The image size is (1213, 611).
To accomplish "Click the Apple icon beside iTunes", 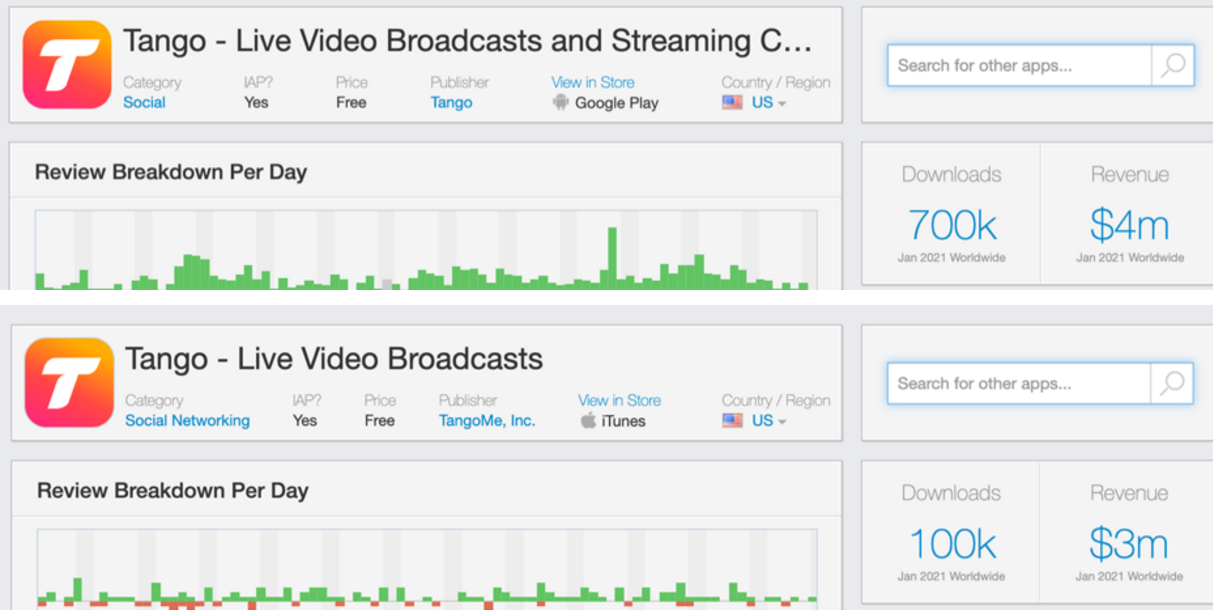I will (588, 420).
